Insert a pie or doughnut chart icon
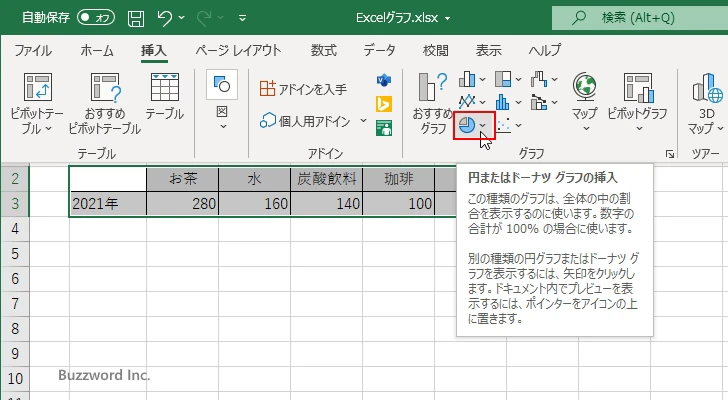This screenshot has height=400, width=728. (x=467, y=125)
